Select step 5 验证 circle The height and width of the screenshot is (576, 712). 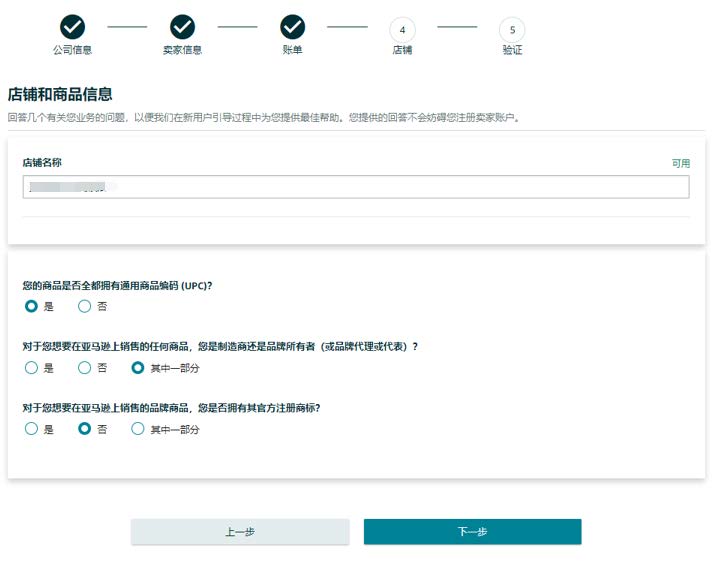(512, 30)
